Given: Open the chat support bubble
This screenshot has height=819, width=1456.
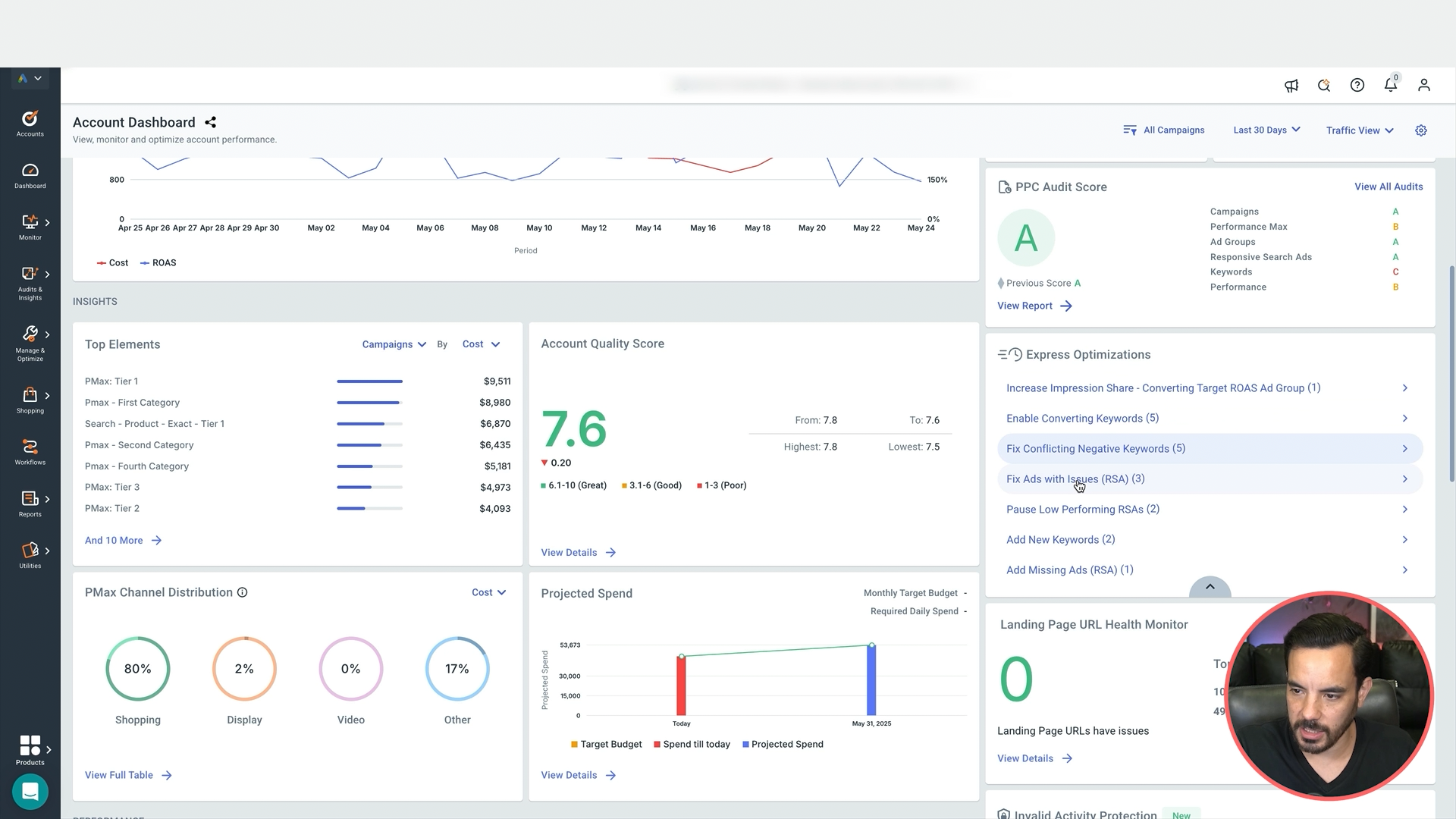Looking at the screenshot, I should pos(30,792).
